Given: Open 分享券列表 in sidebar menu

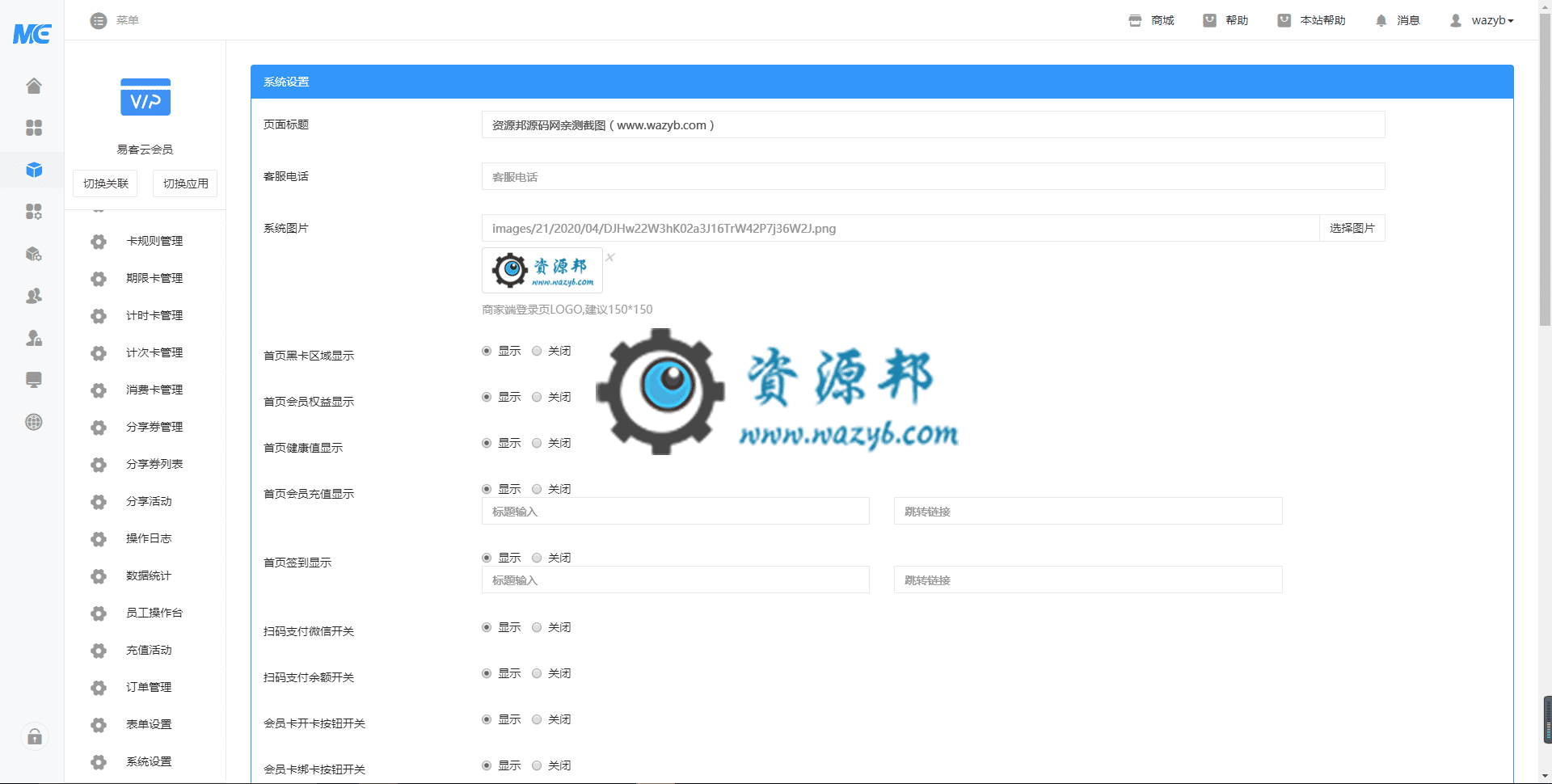Looking at the screenshot, I should coord(154,464).
